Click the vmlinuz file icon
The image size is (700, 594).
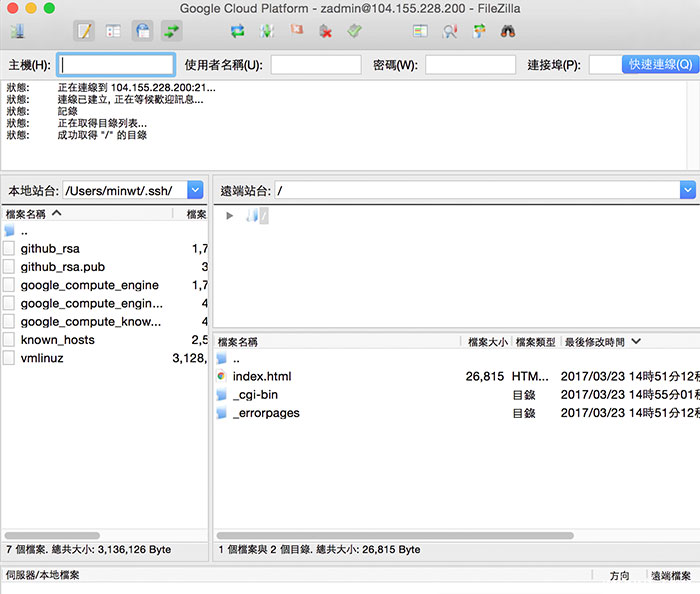pos(9,358)
